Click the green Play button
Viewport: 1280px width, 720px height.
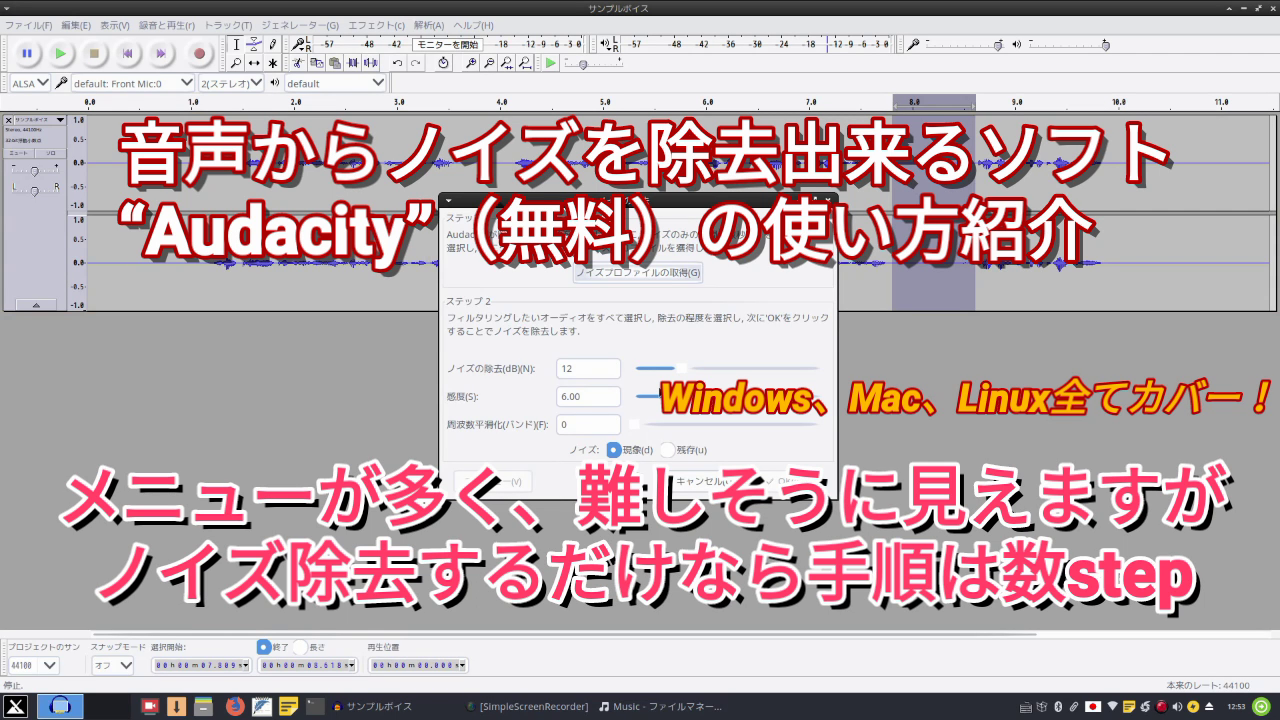pyautogui.click(x=60, y=53)
